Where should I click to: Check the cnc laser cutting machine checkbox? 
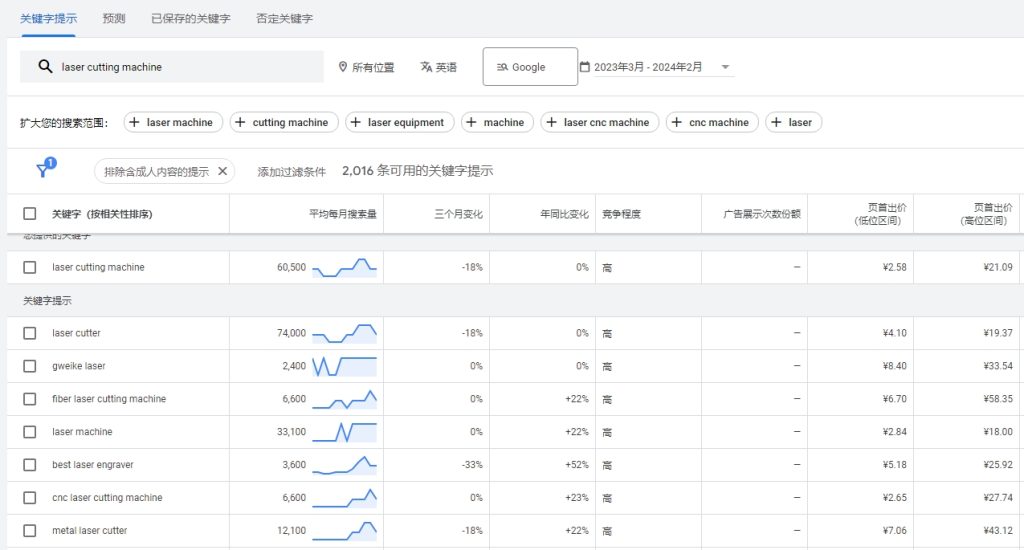pos(29,498)
